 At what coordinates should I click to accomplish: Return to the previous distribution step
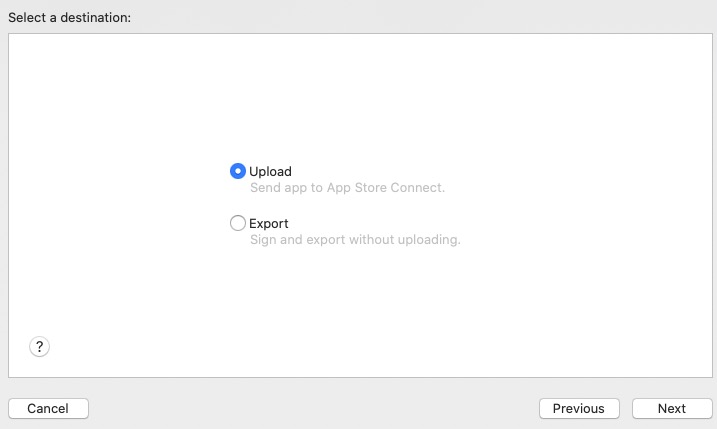pyautogui.click(x=579, y=408)
